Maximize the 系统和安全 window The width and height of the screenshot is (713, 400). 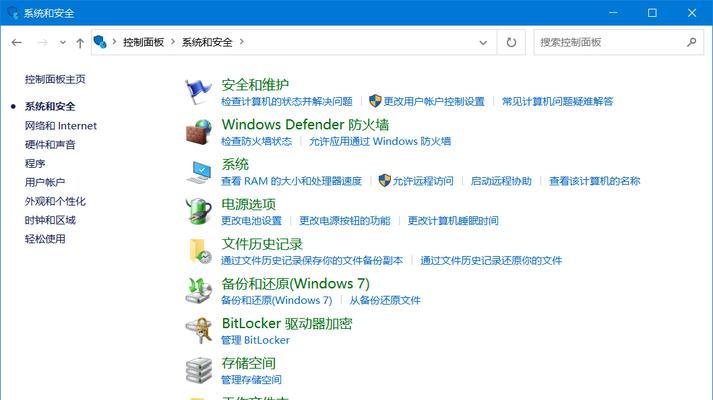click(652, 13)
